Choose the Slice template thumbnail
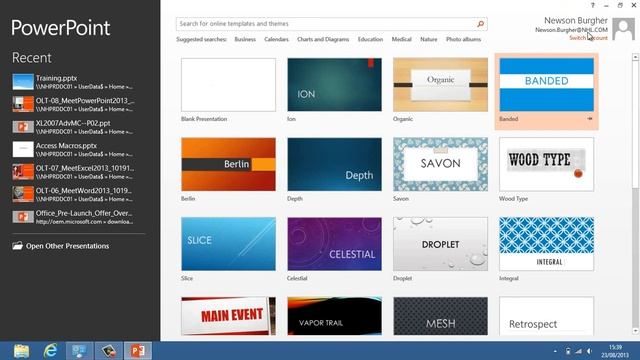Viewport: 640px width, 360px height. [x=228, y=244]
